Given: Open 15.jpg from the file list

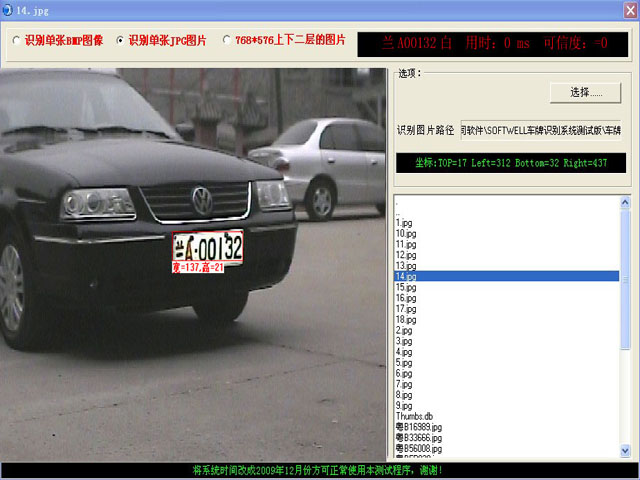Looking at the screenshot, I should (x=405, y=287).
